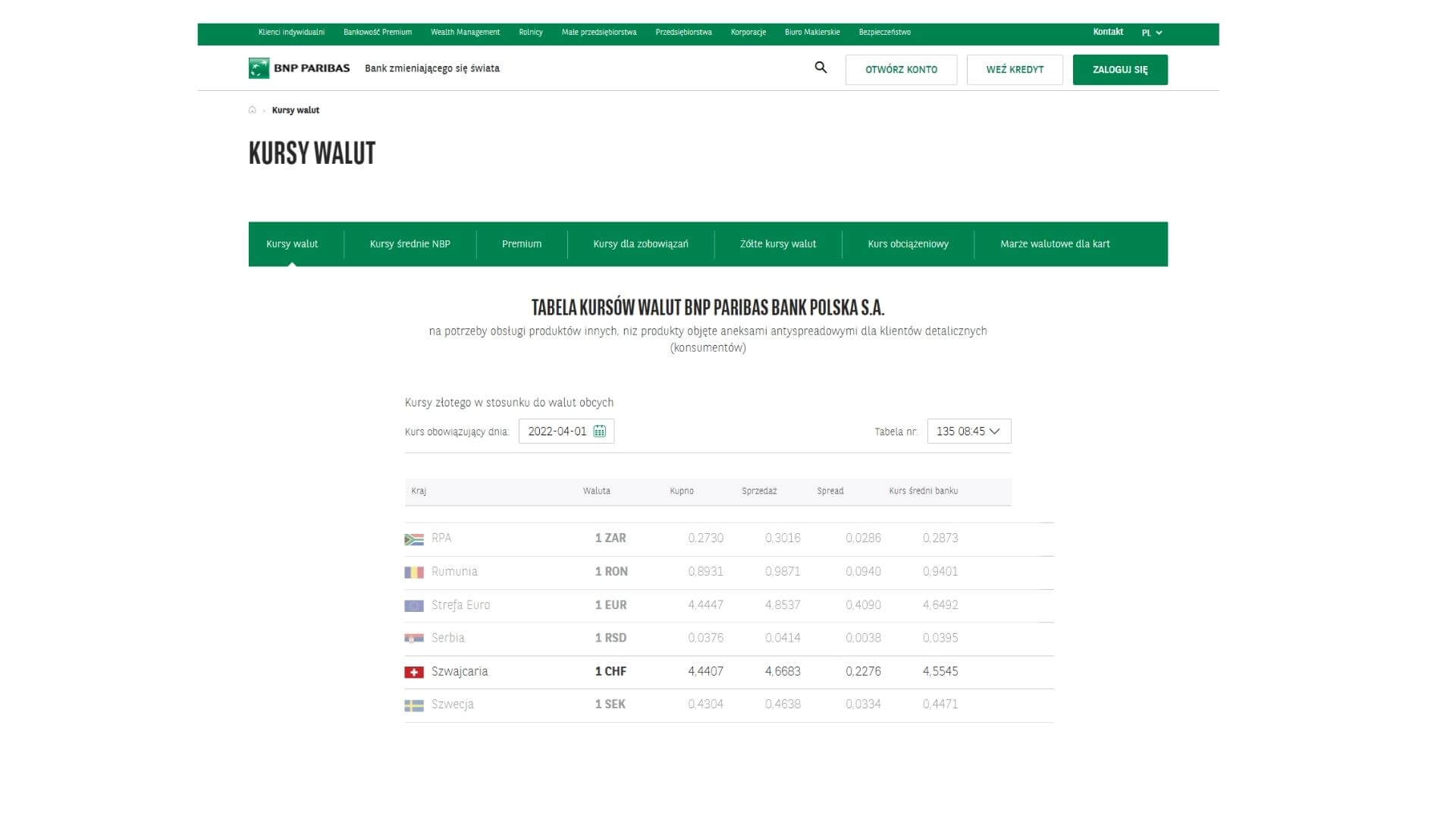Viewport: 1456px width, 819px height.
Task: Go to Rolnicy section
Action: coord(531,32)
